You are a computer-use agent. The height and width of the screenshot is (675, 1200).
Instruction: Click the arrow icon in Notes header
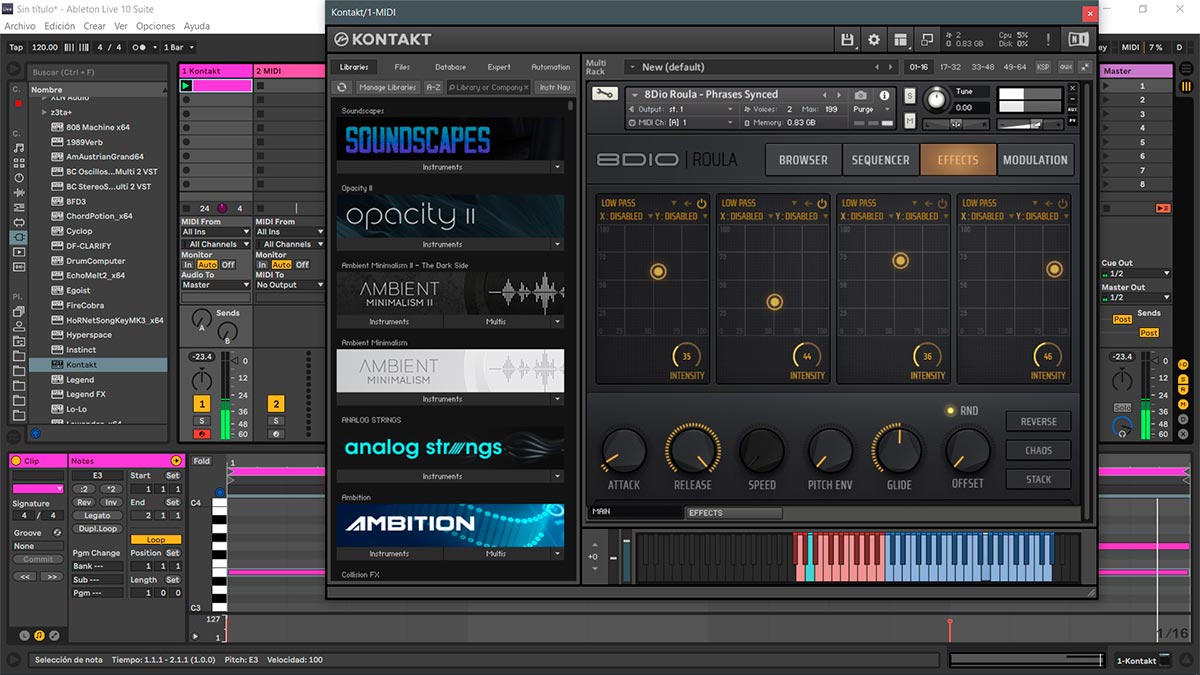click(176, 460)
